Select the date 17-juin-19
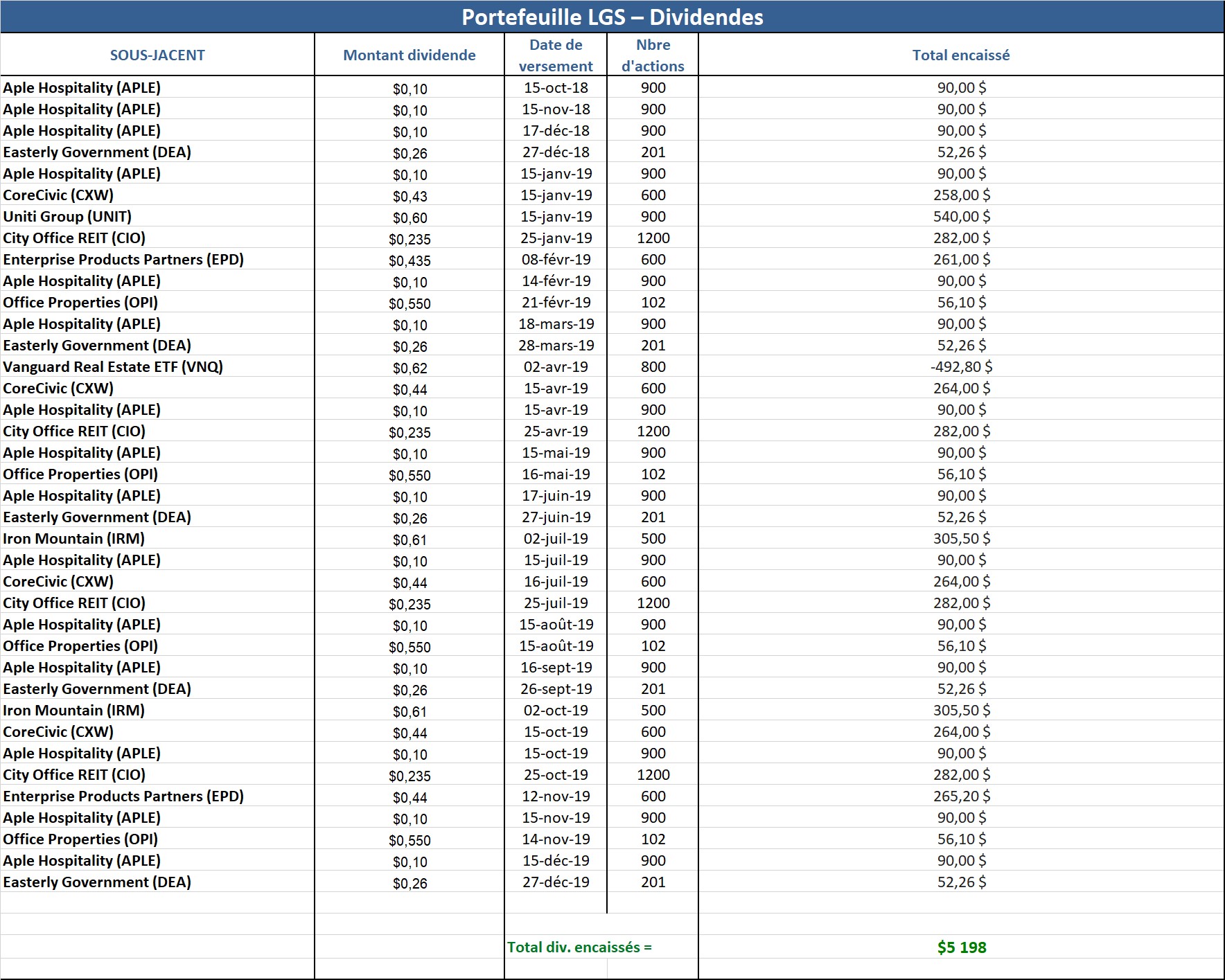The width and height of the screenshot is (1225, 980). pos(556,496)
